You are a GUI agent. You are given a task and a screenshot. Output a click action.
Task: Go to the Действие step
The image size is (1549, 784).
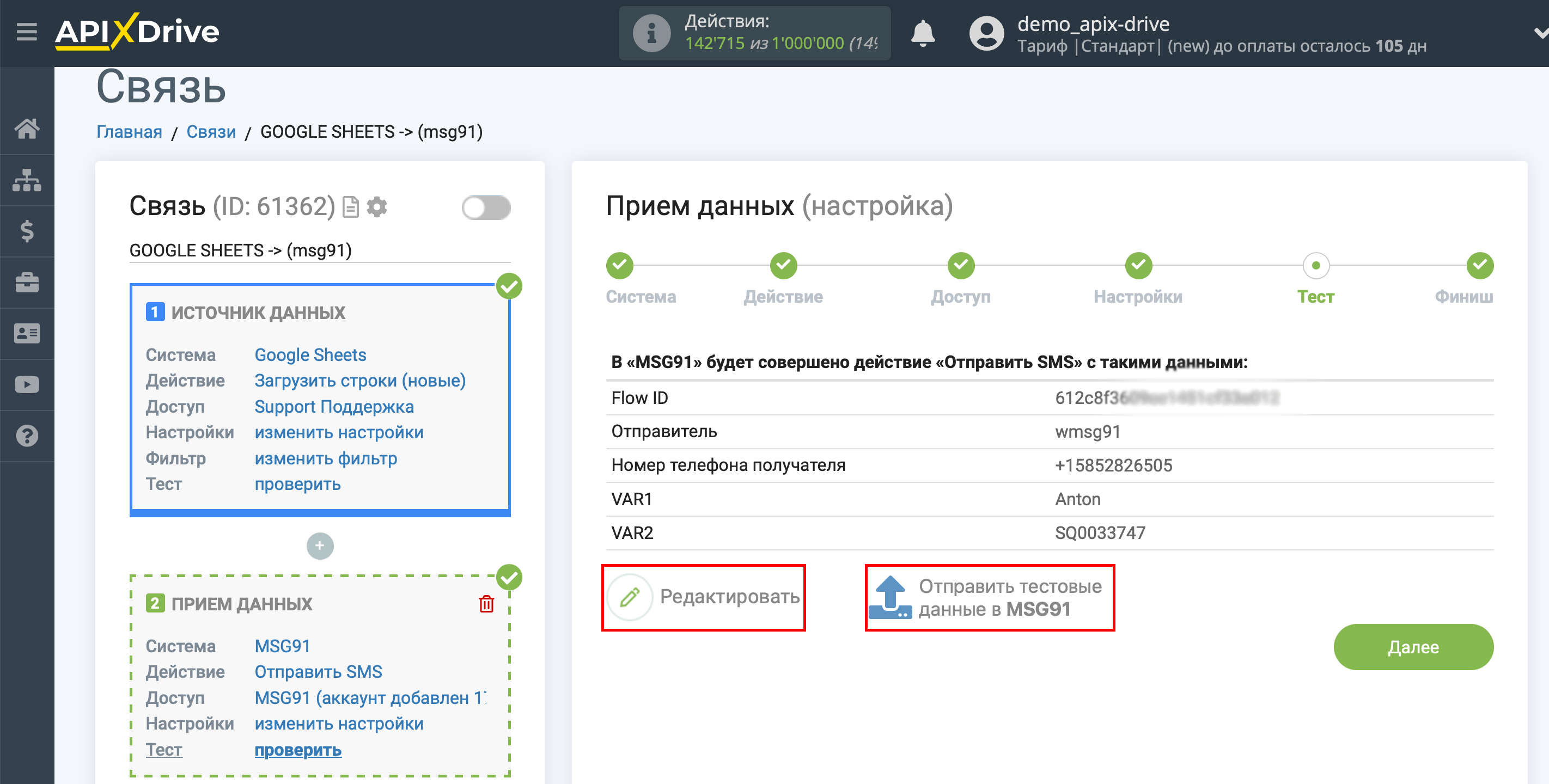click(784, 265)
